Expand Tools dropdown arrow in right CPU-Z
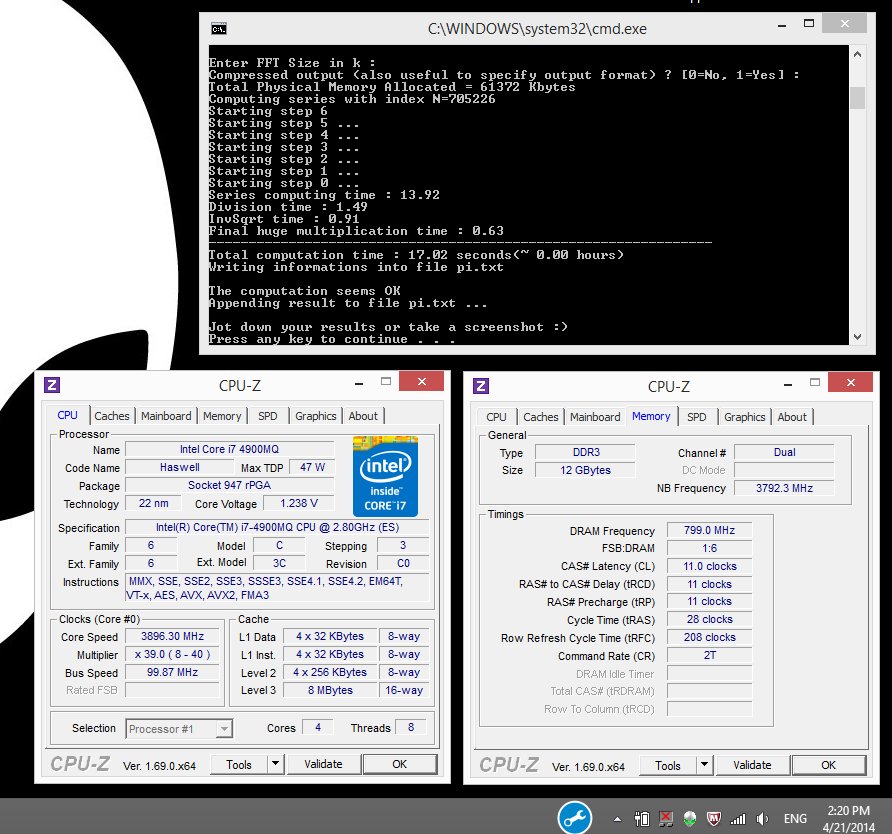Screen dimensions: 892x834 [x=704, y=766]
